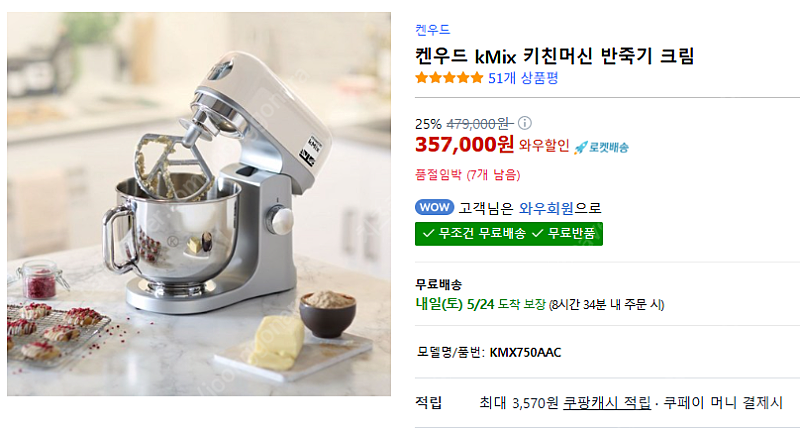Click the 쿠팡캐시 적립 link

point(607,403)
